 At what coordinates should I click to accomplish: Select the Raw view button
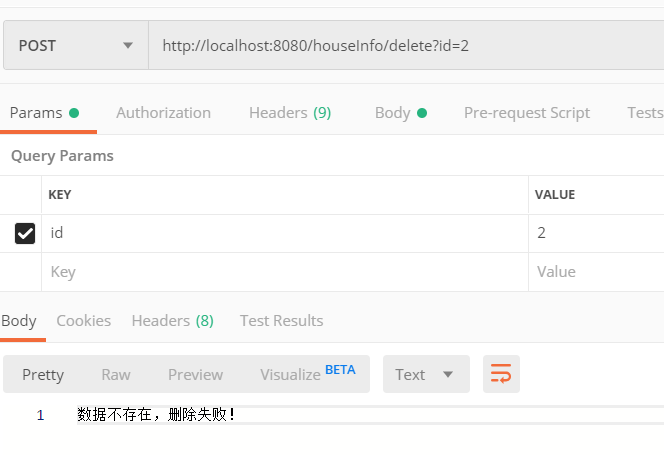[116, 375]
